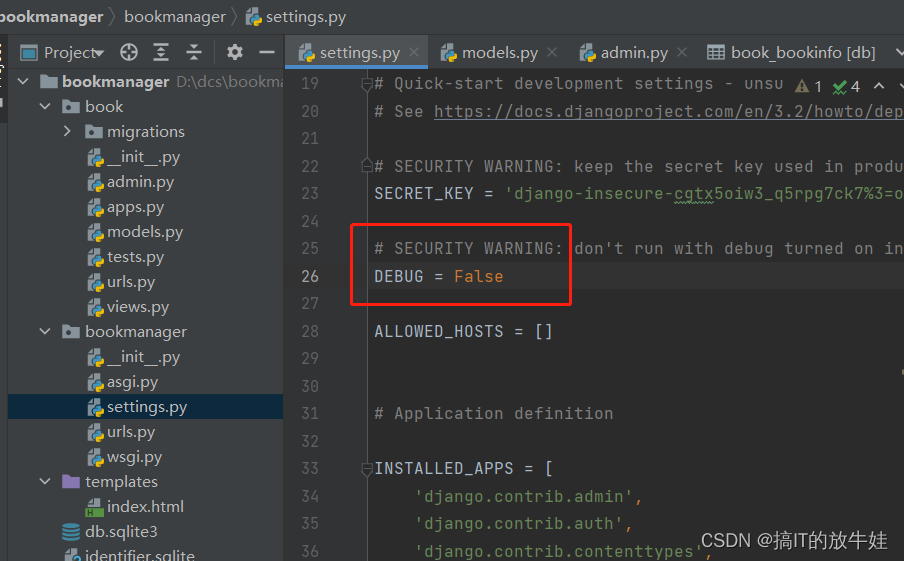Screen dimensions: 904x561
Task: Select __init__.py under book folder
Action: 134,157
